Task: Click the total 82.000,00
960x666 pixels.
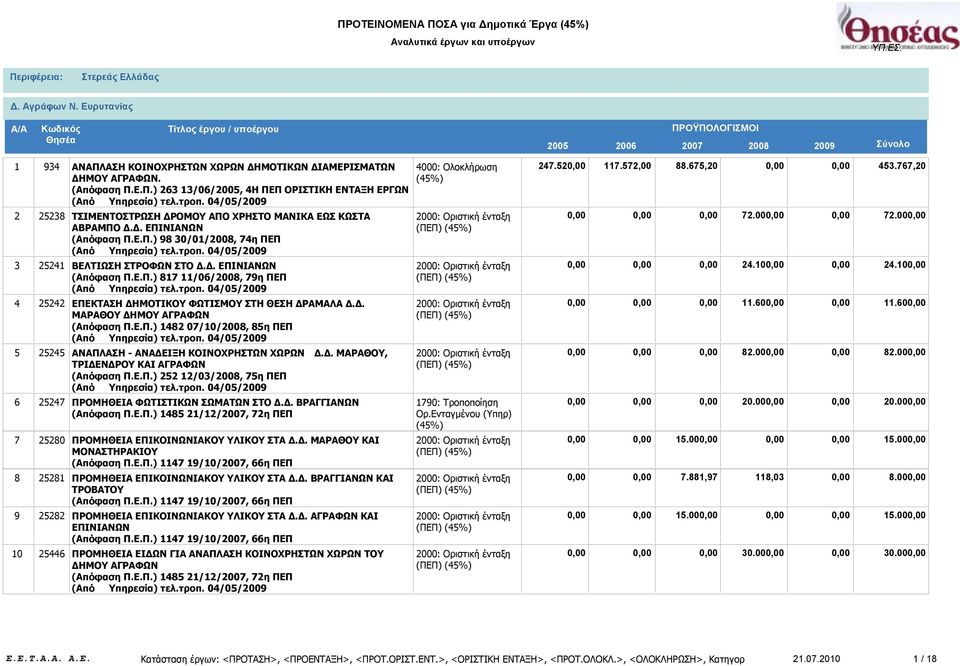Action: [x=904, y=353]
